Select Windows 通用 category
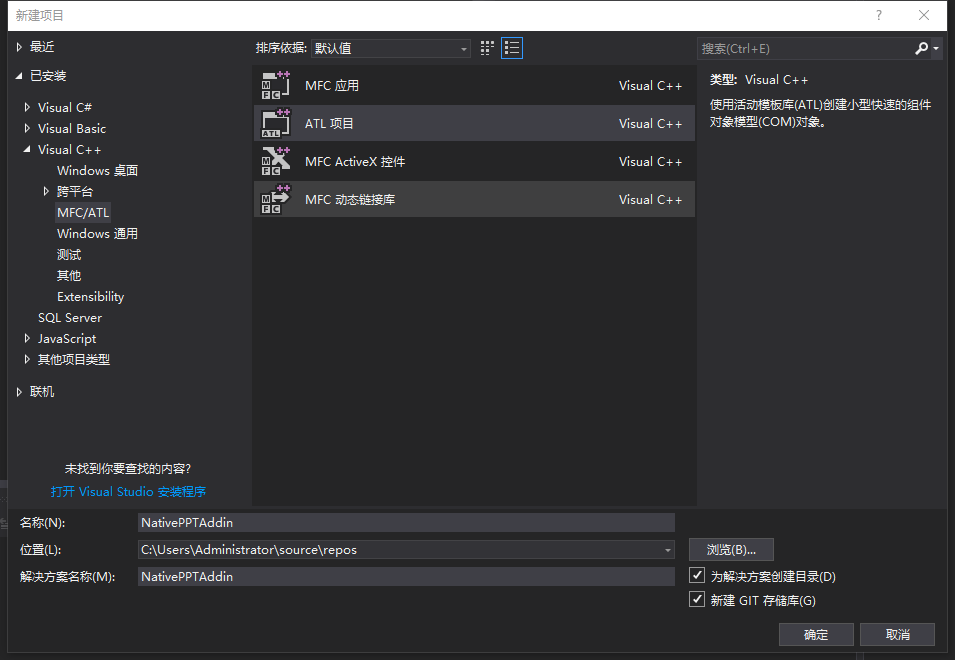Viewport: 955px width, 660px height. click(x=97, y=234)
